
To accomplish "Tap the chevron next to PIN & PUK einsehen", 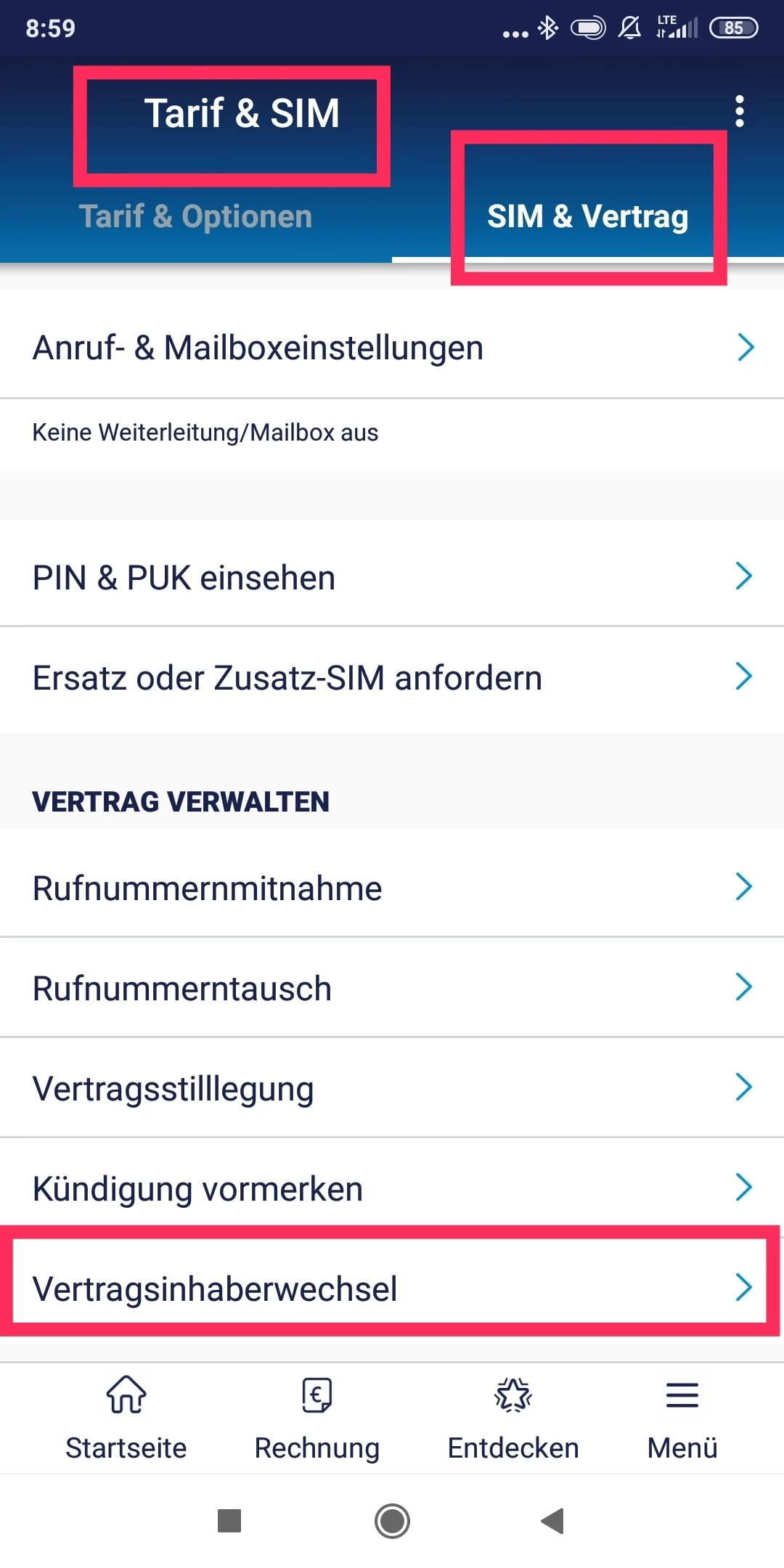I will tap(744, 576).
